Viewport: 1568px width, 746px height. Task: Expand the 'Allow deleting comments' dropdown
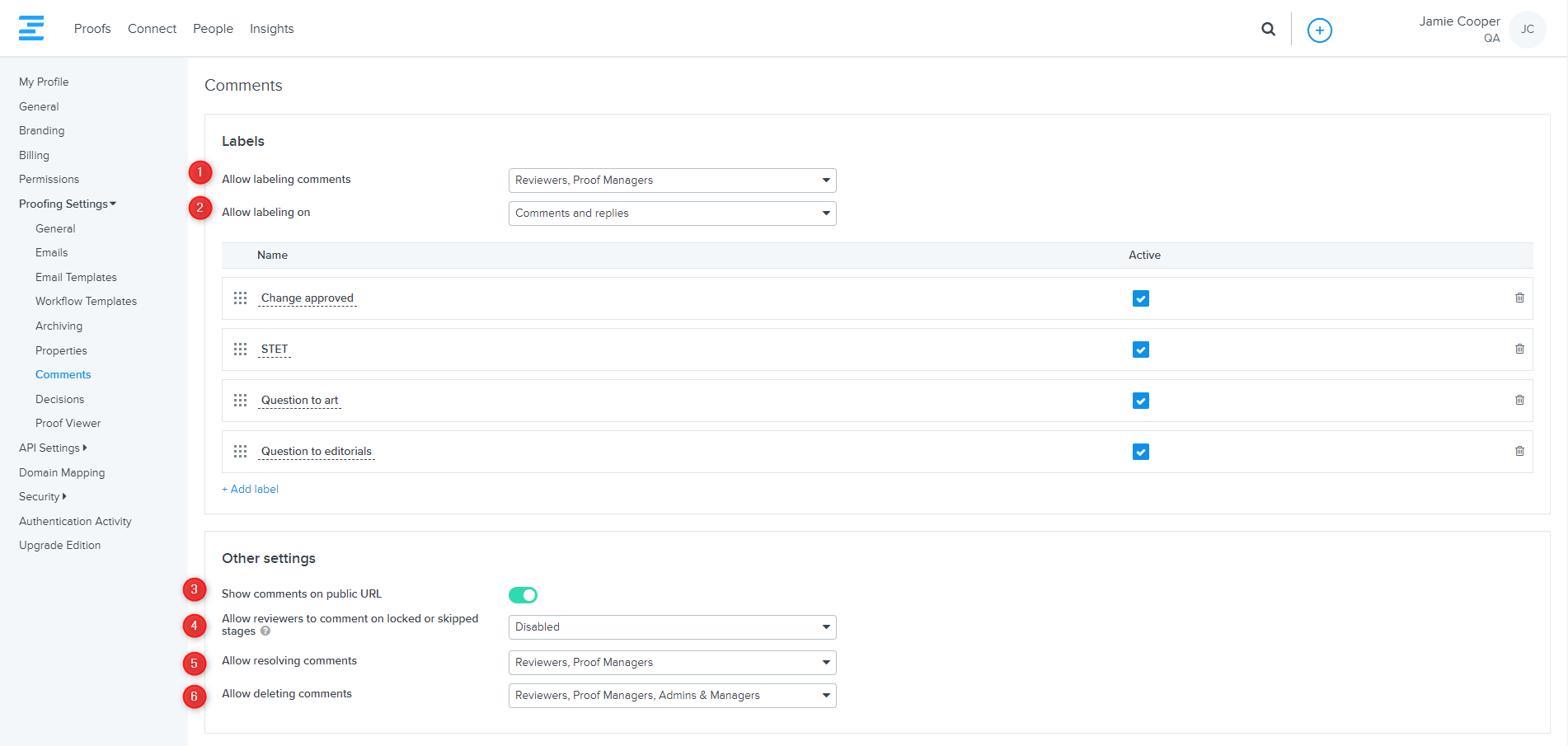point(672,696)
